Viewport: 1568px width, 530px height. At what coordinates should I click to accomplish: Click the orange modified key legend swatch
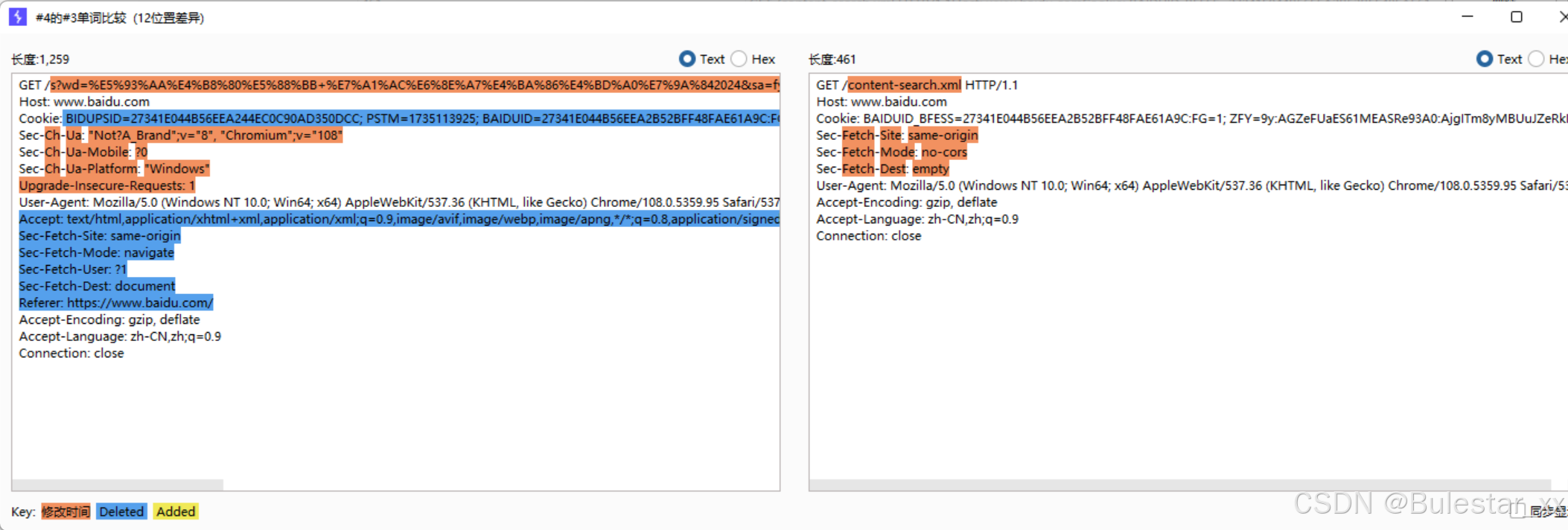coord(66,511)
